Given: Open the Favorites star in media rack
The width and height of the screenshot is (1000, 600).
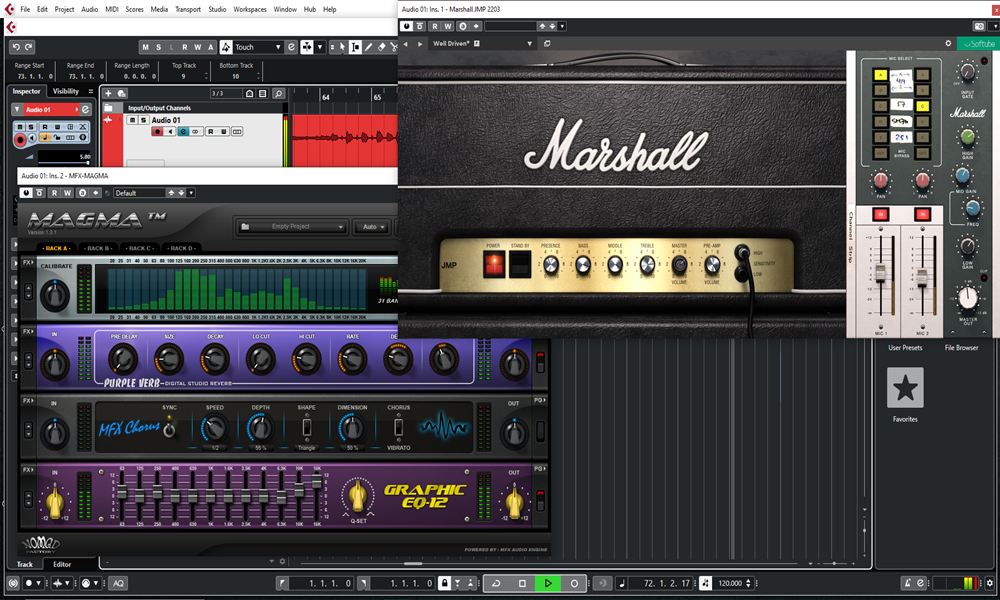Looking at the screenshot, I should pyautogui.click(x=905, y=388).
